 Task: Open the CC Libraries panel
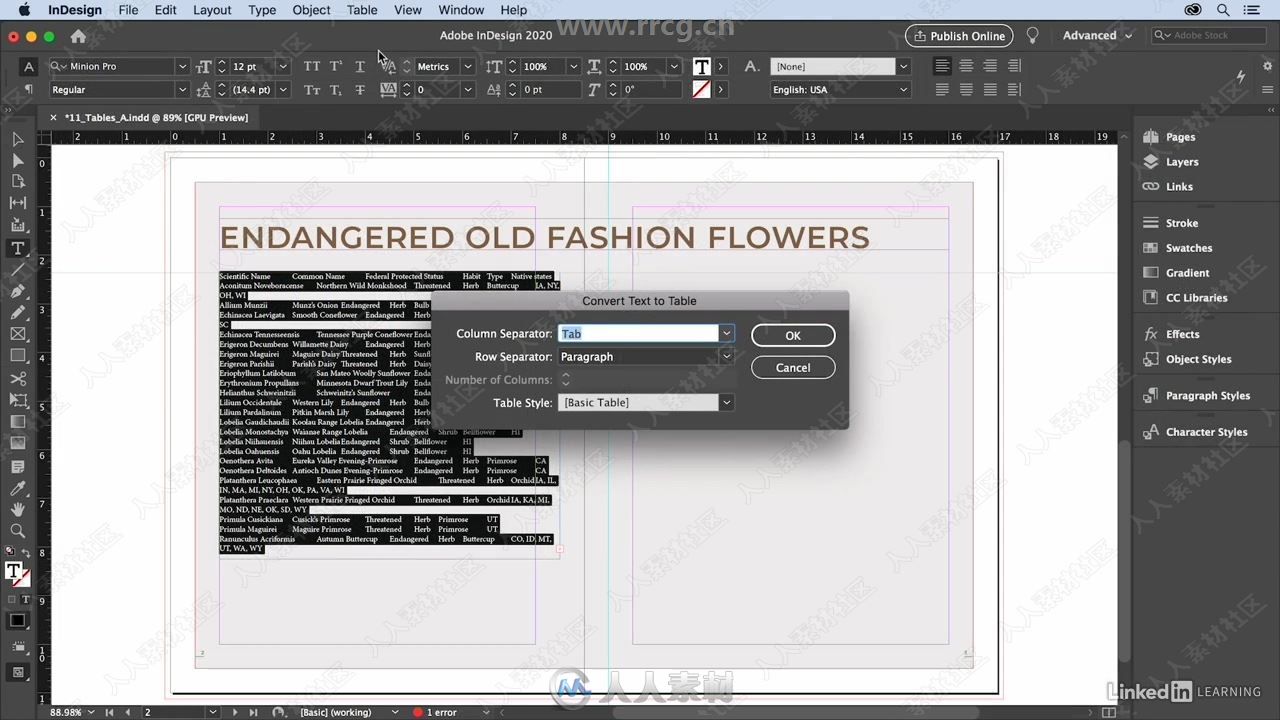[x=1196, y=298]
